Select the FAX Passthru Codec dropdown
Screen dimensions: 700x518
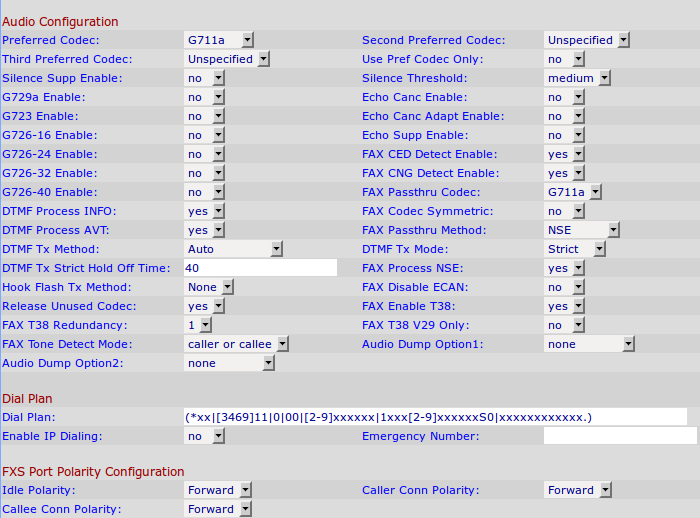(573, 192)
